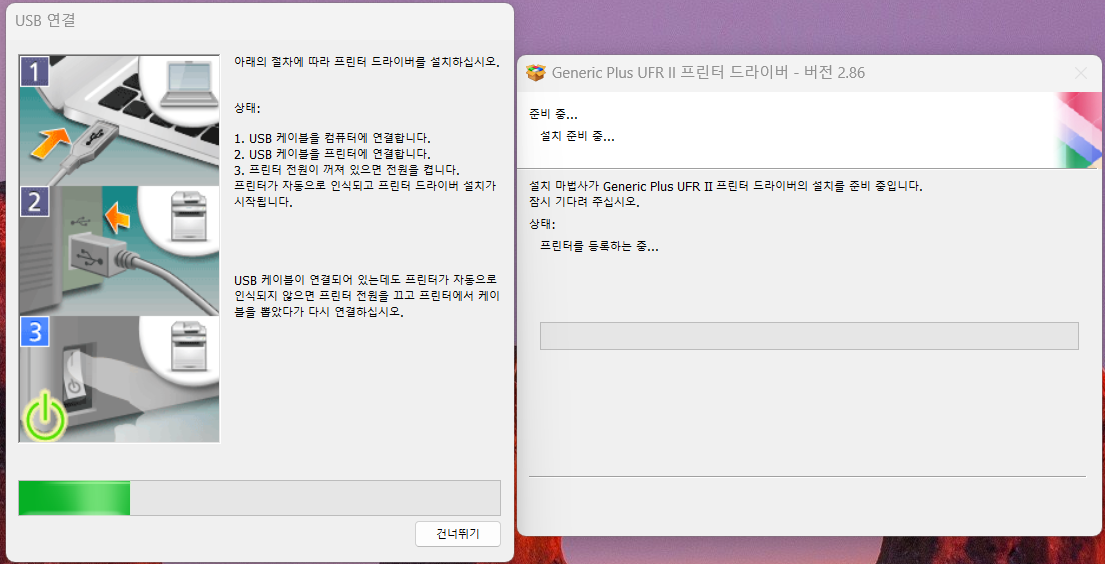Click the printer icon in step 3 image

point(189,346)
